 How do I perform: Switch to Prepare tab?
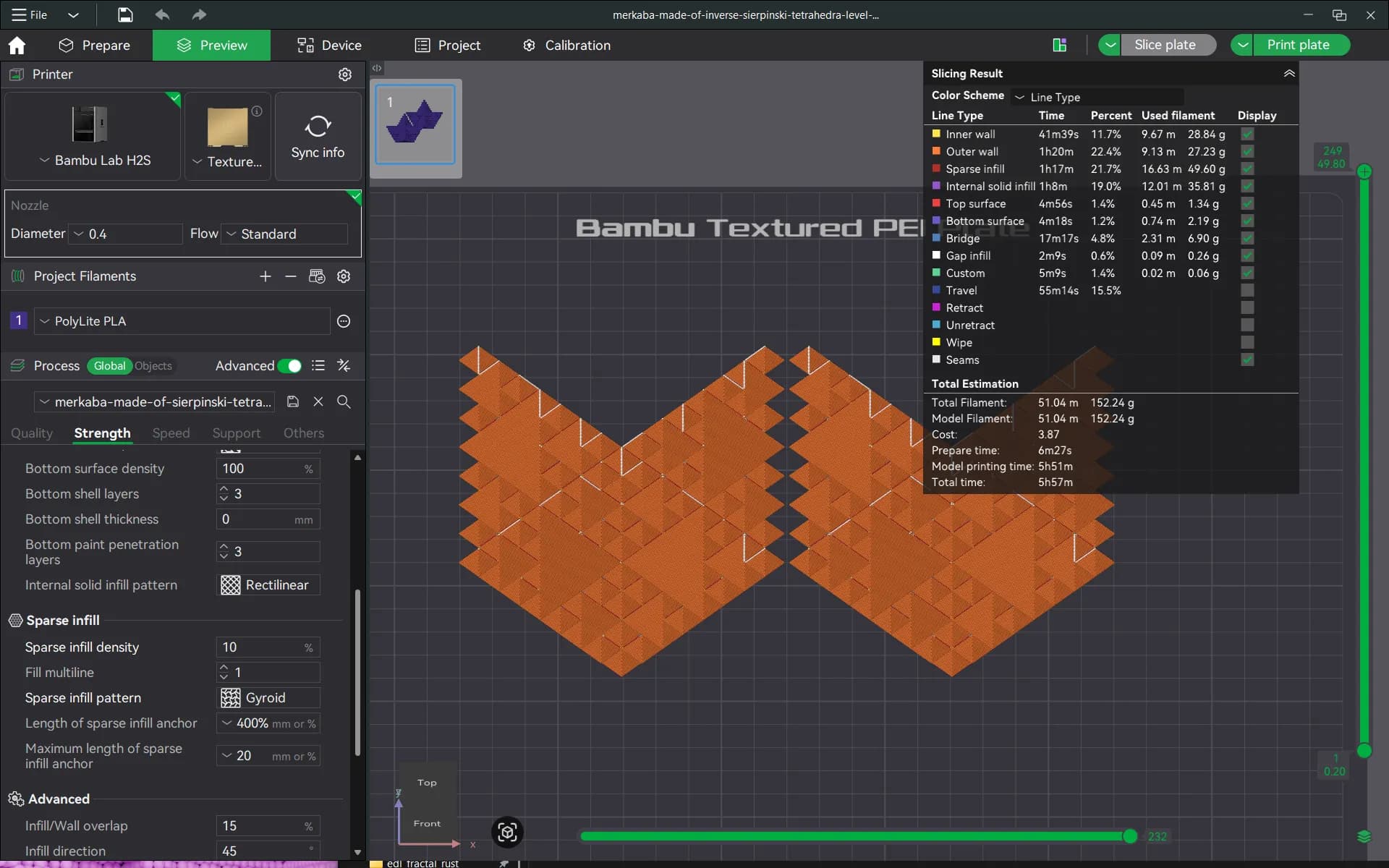(94, 45)
